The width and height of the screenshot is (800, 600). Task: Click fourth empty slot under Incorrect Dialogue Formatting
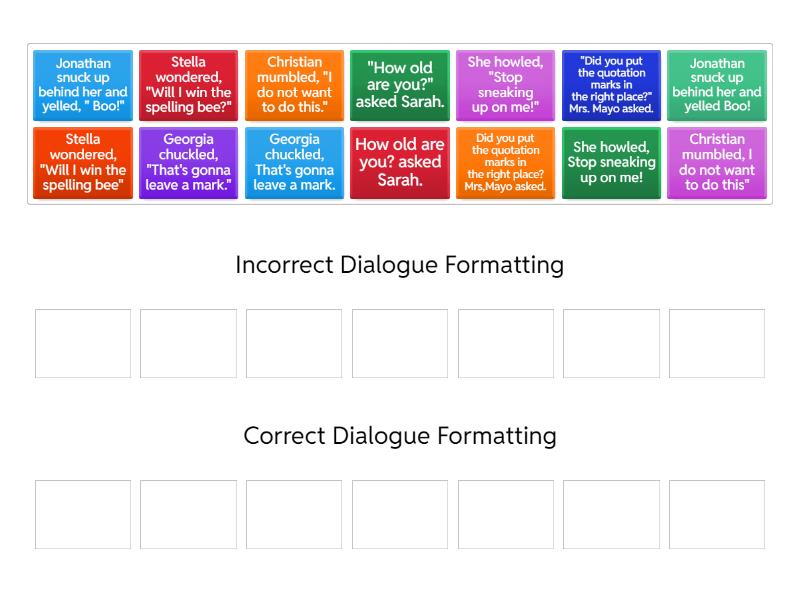coord(400,343)
